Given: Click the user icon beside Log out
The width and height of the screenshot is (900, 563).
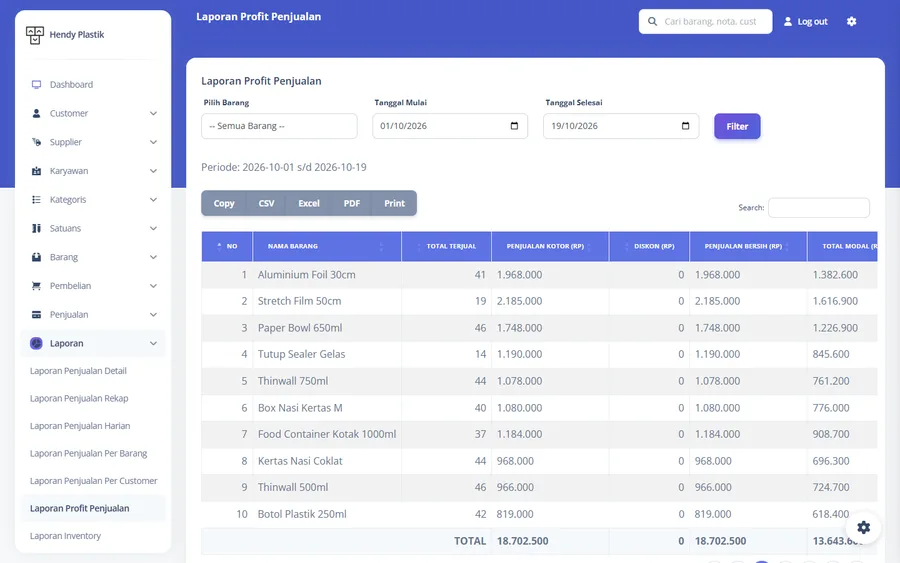Looking at the screenshot, I should click(x=788, y=21).
